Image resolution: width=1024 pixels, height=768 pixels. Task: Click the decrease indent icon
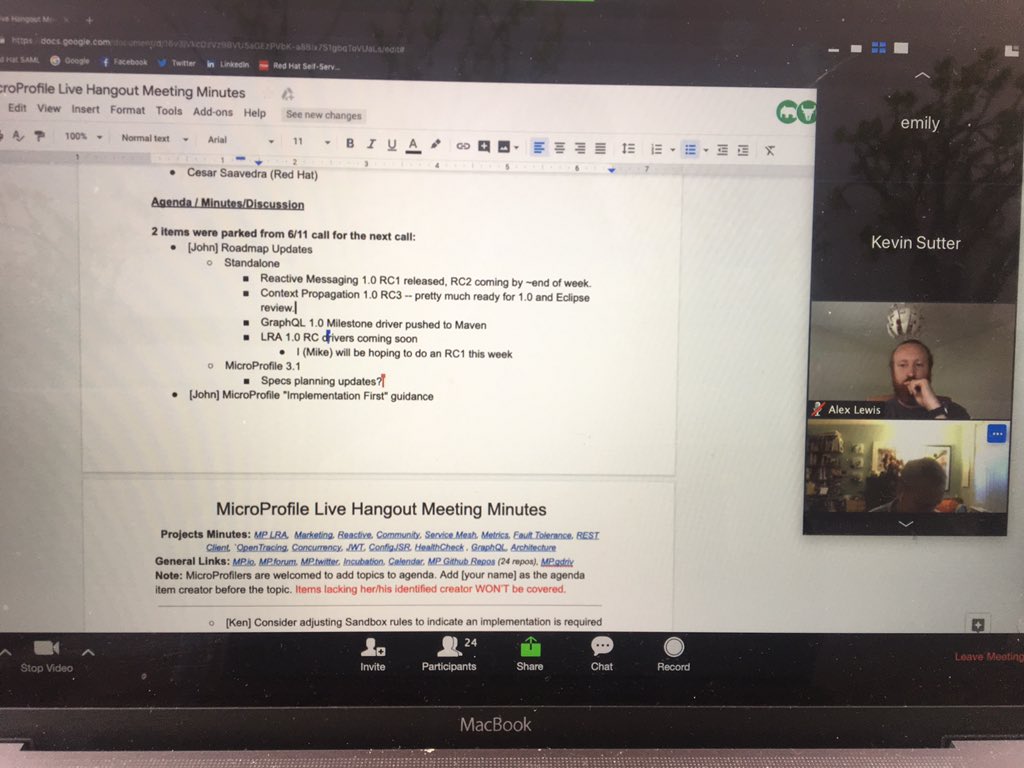tap(722, 150)
